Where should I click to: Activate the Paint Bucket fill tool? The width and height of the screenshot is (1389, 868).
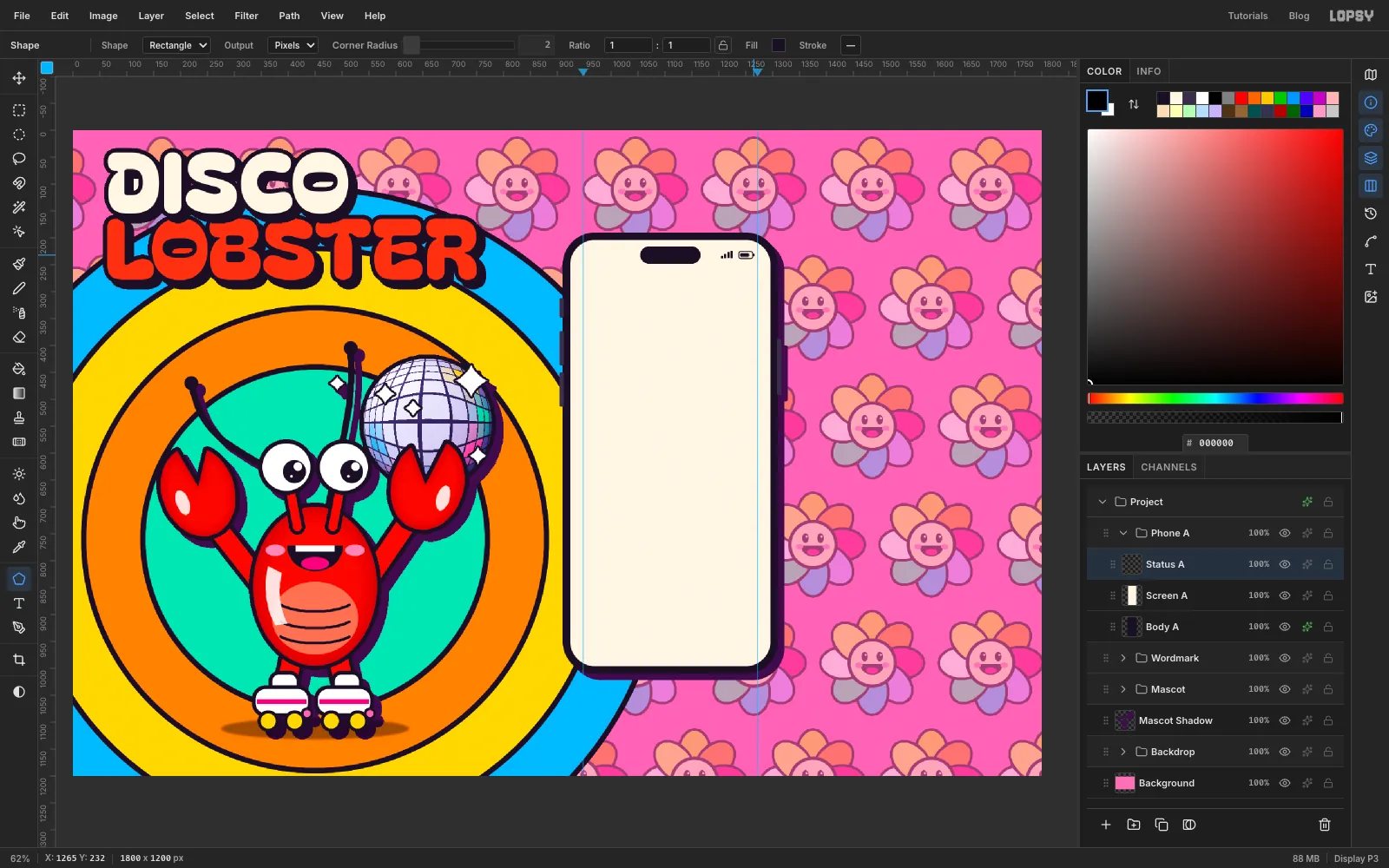click(19, 369)
